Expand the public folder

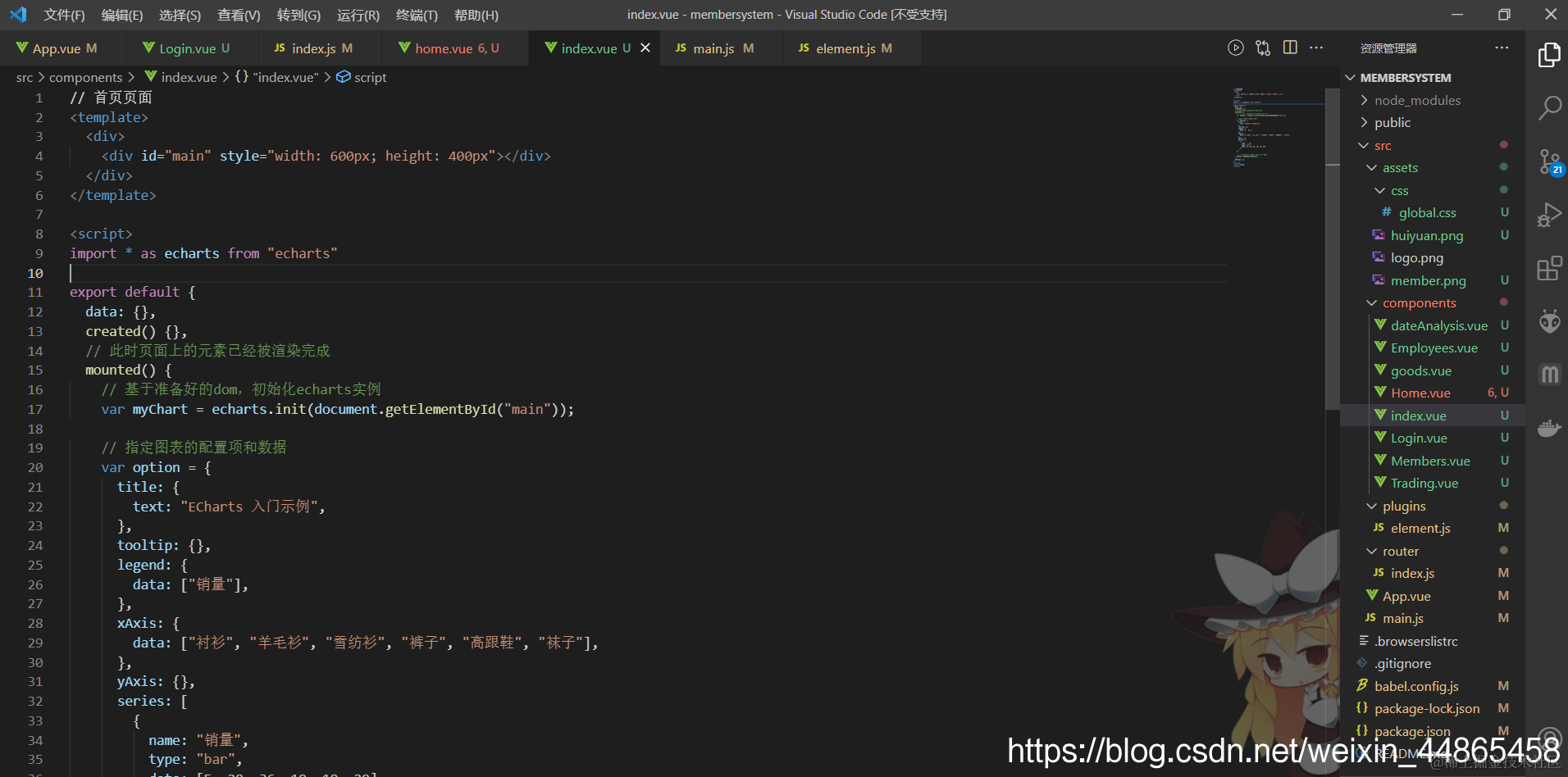[x=1432, y=122]
